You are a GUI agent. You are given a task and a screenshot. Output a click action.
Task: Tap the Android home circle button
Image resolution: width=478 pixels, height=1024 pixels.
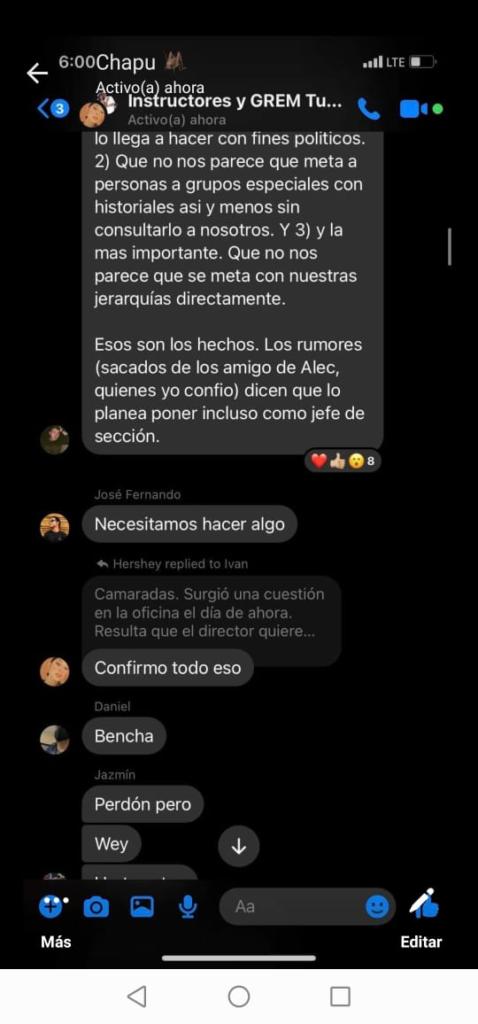239,997
